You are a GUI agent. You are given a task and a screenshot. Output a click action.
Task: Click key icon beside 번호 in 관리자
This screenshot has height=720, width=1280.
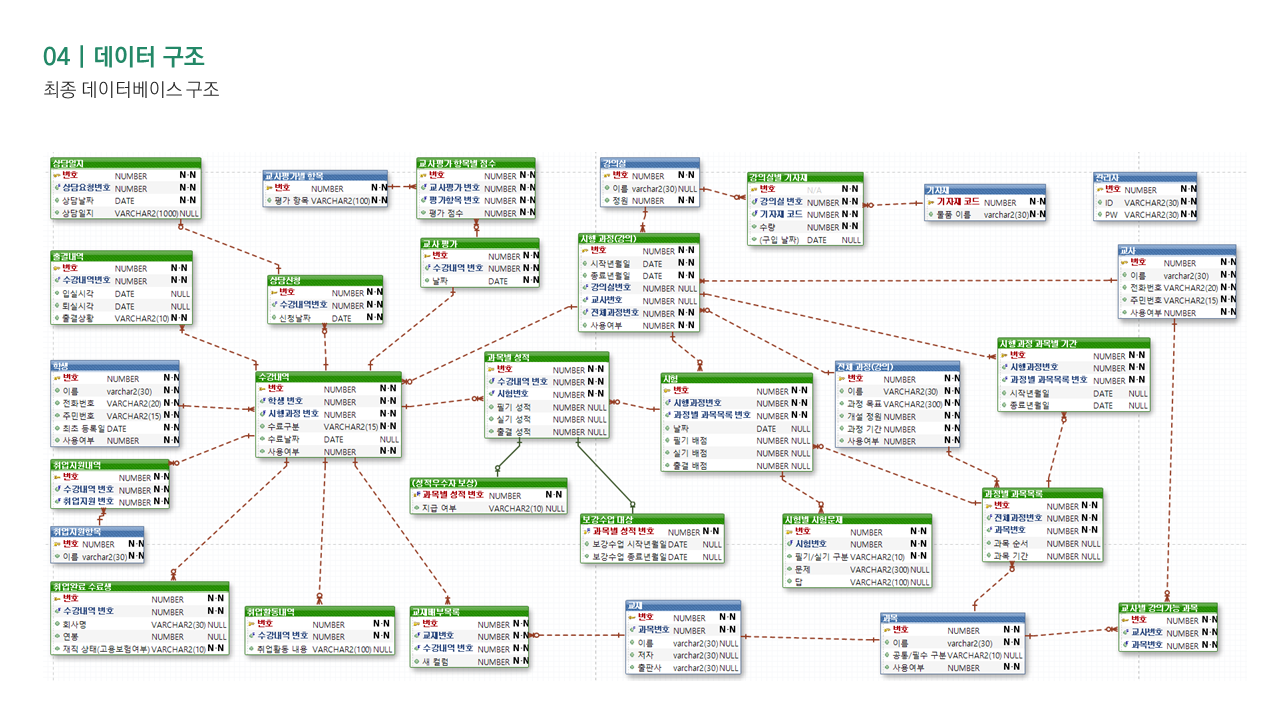(1099, 190)
